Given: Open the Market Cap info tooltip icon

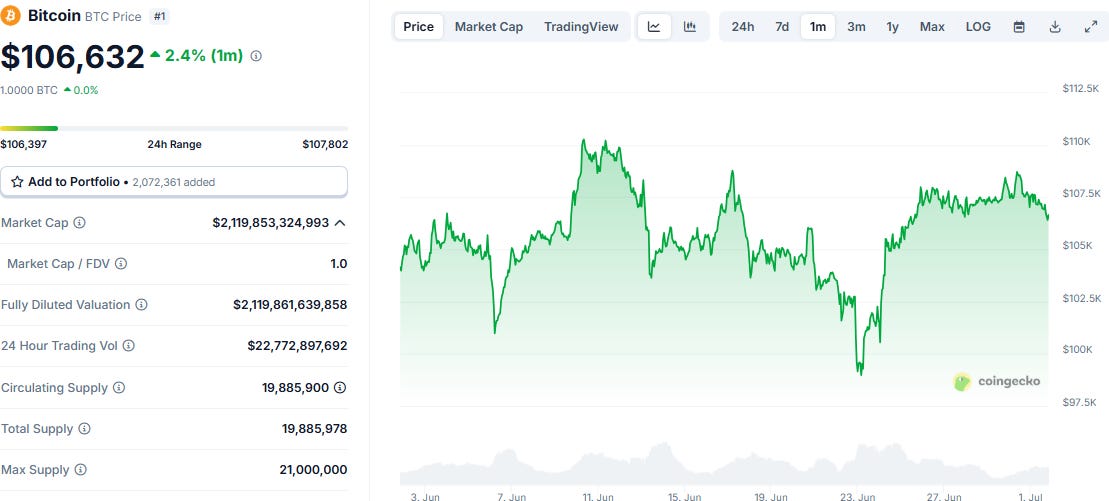Looking at the screenshot, I should (79, 223).
